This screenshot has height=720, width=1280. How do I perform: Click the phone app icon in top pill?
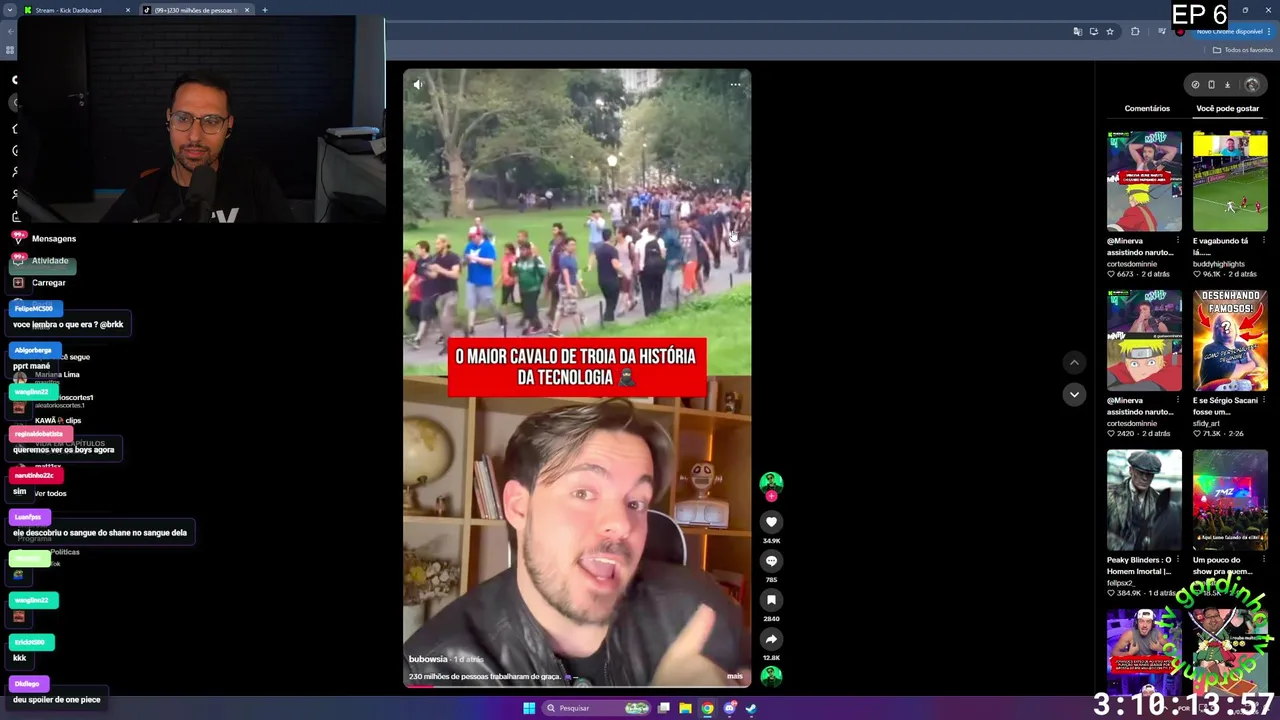(x=1211, y=85)
